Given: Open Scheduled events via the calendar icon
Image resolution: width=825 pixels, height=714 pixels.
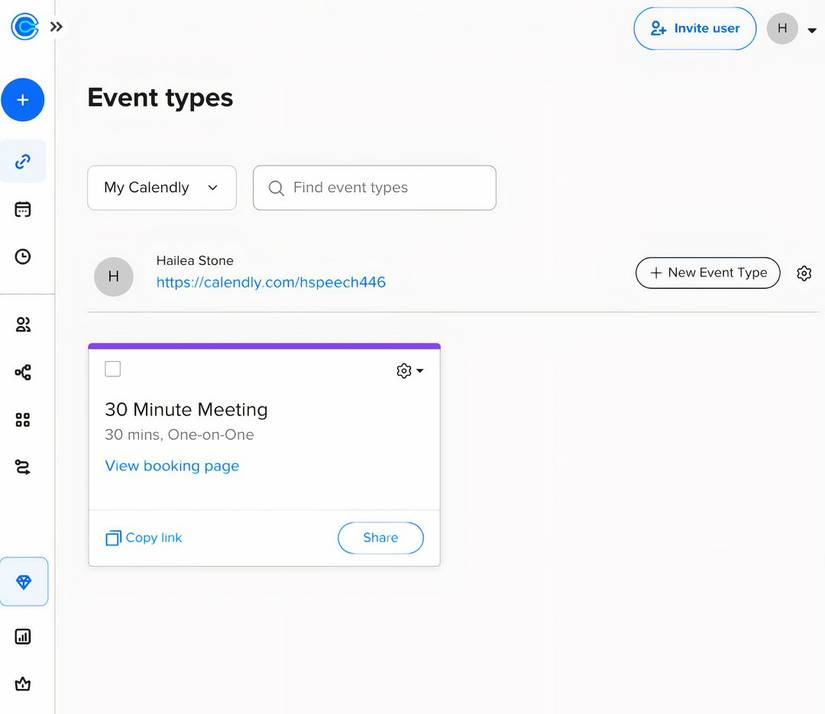Looking at the screenshot, I should (23, 208).
